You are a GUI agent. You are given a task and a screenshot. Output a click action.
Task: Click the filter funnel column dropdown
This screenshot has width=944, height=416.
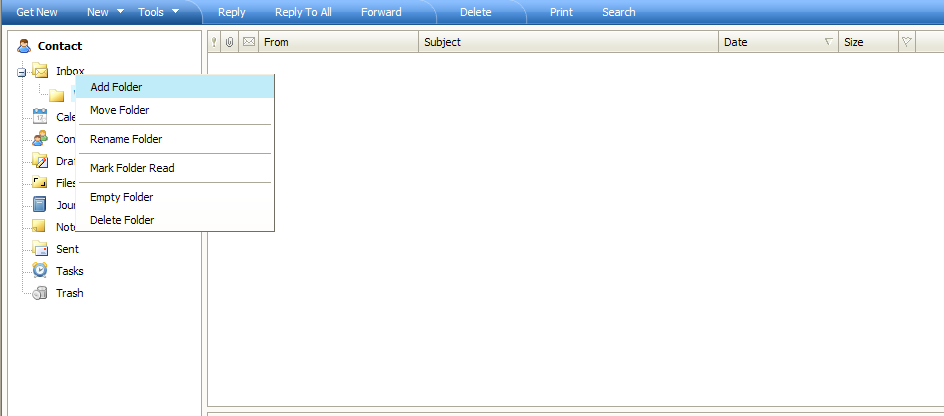[x=906, y=42]
